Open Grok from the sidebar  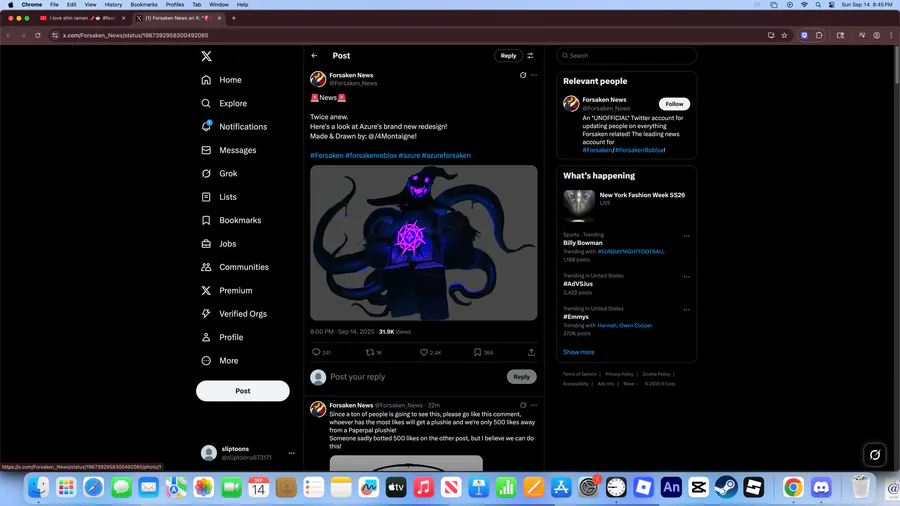click(219, 173)
